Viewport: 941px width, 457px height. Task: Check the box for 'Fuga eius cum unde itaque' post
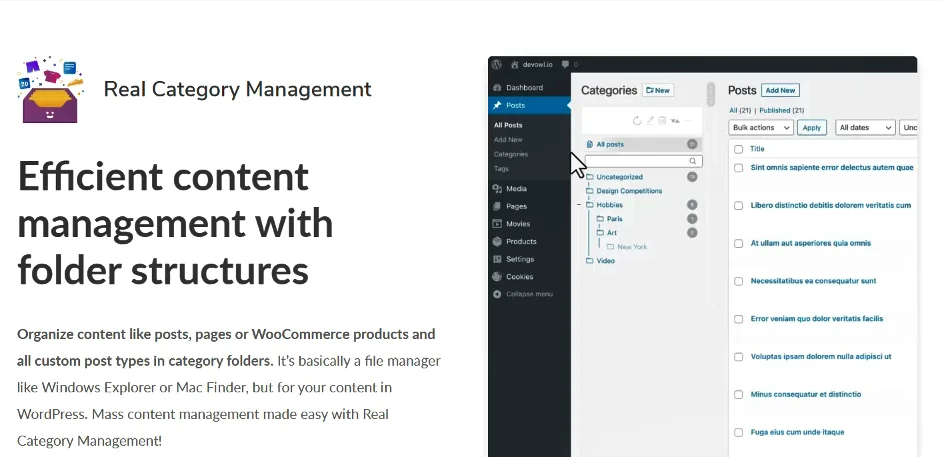[739, 432]
